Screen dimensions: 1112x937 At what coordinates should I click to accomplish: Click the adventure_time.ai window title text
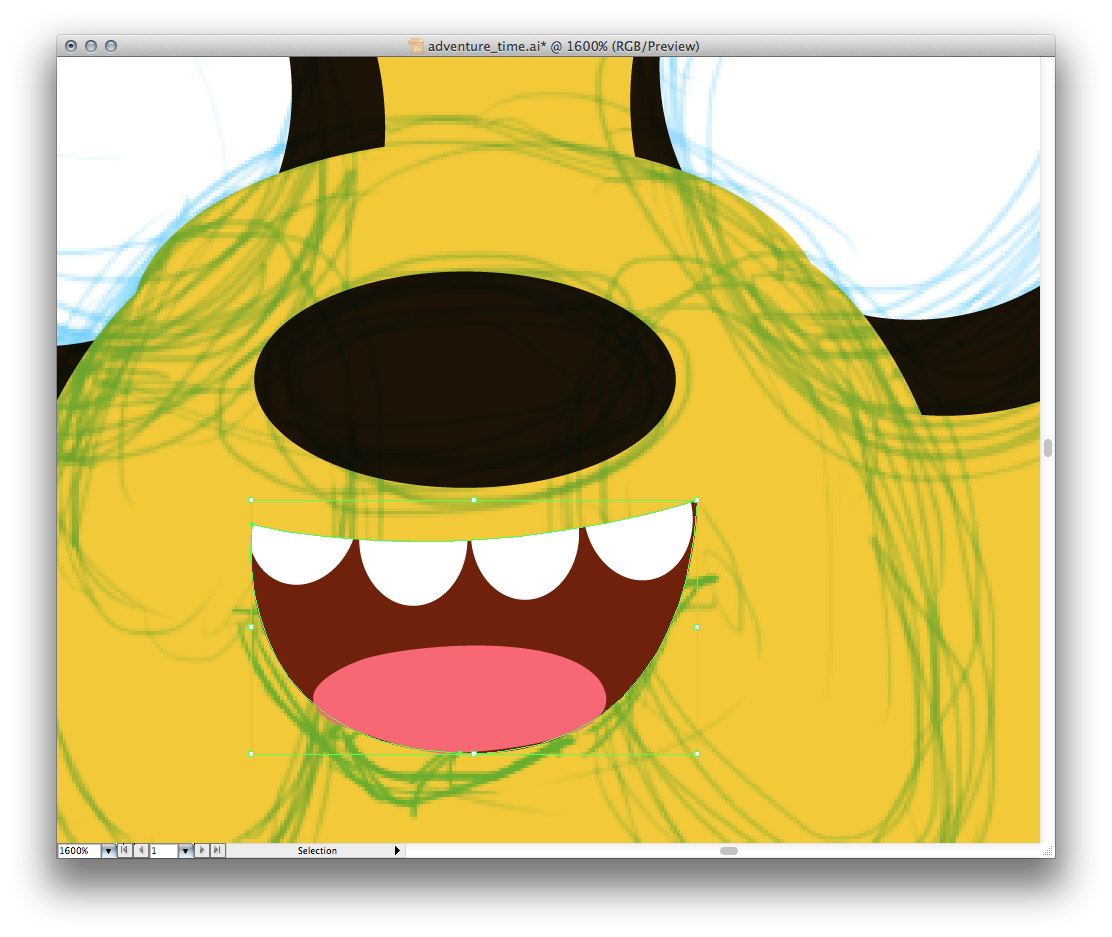click(563, 46)
